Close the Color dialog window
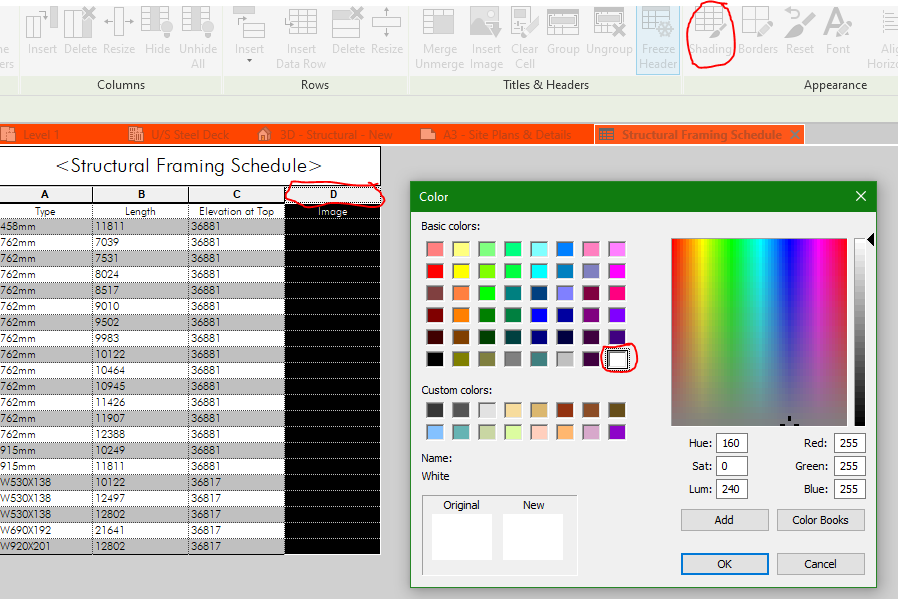 tap(861, 196)
